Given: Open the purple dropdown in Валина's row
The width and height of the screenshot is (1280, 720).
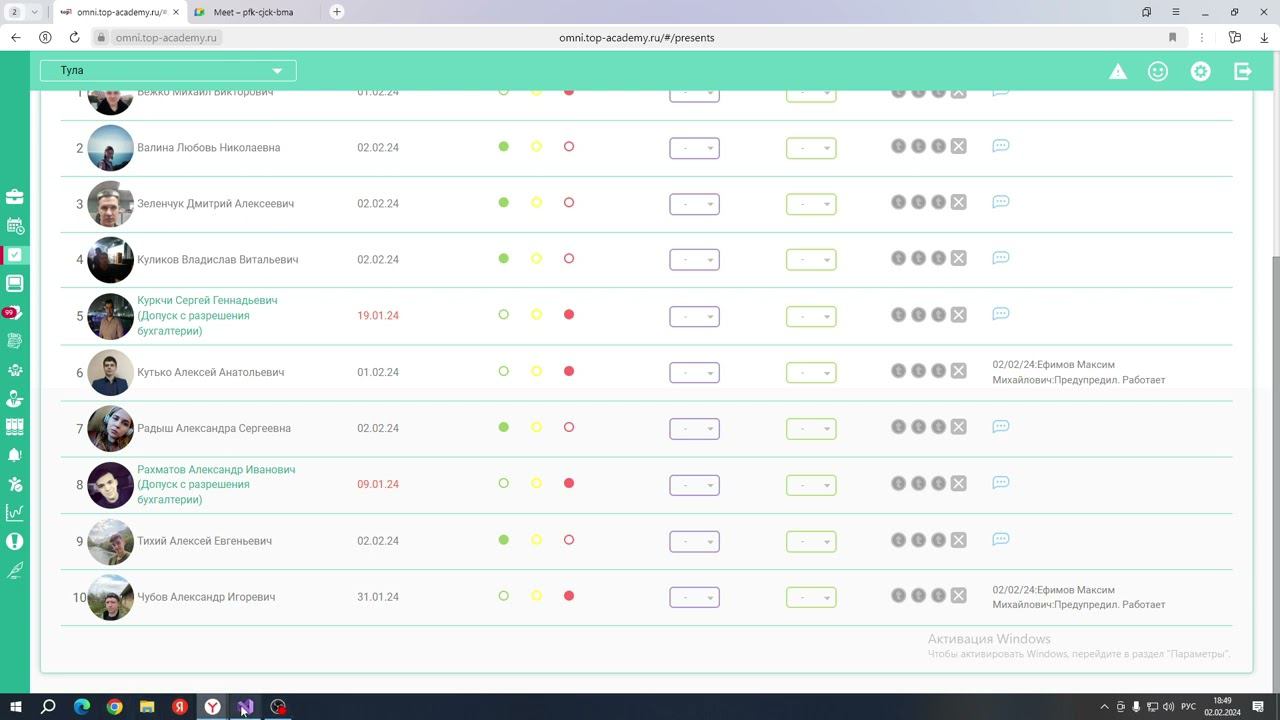Looking at the screenshot, I should (694, 148).
